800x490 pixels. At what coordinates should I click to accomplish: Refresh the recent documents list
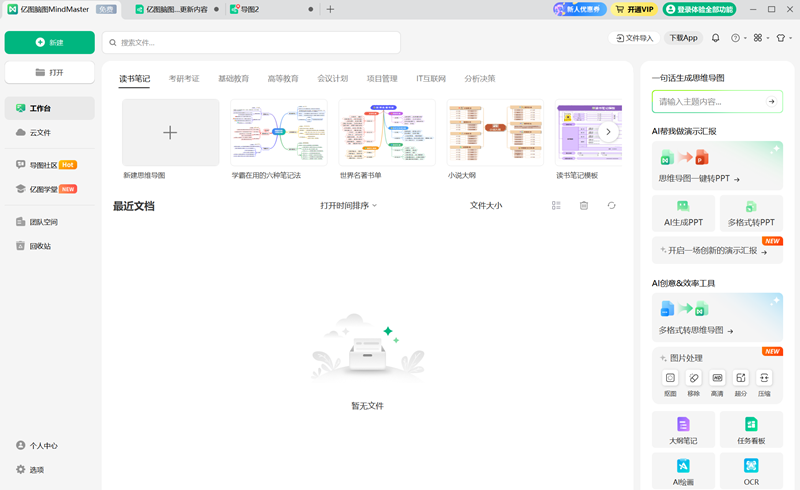pos(611,205)
